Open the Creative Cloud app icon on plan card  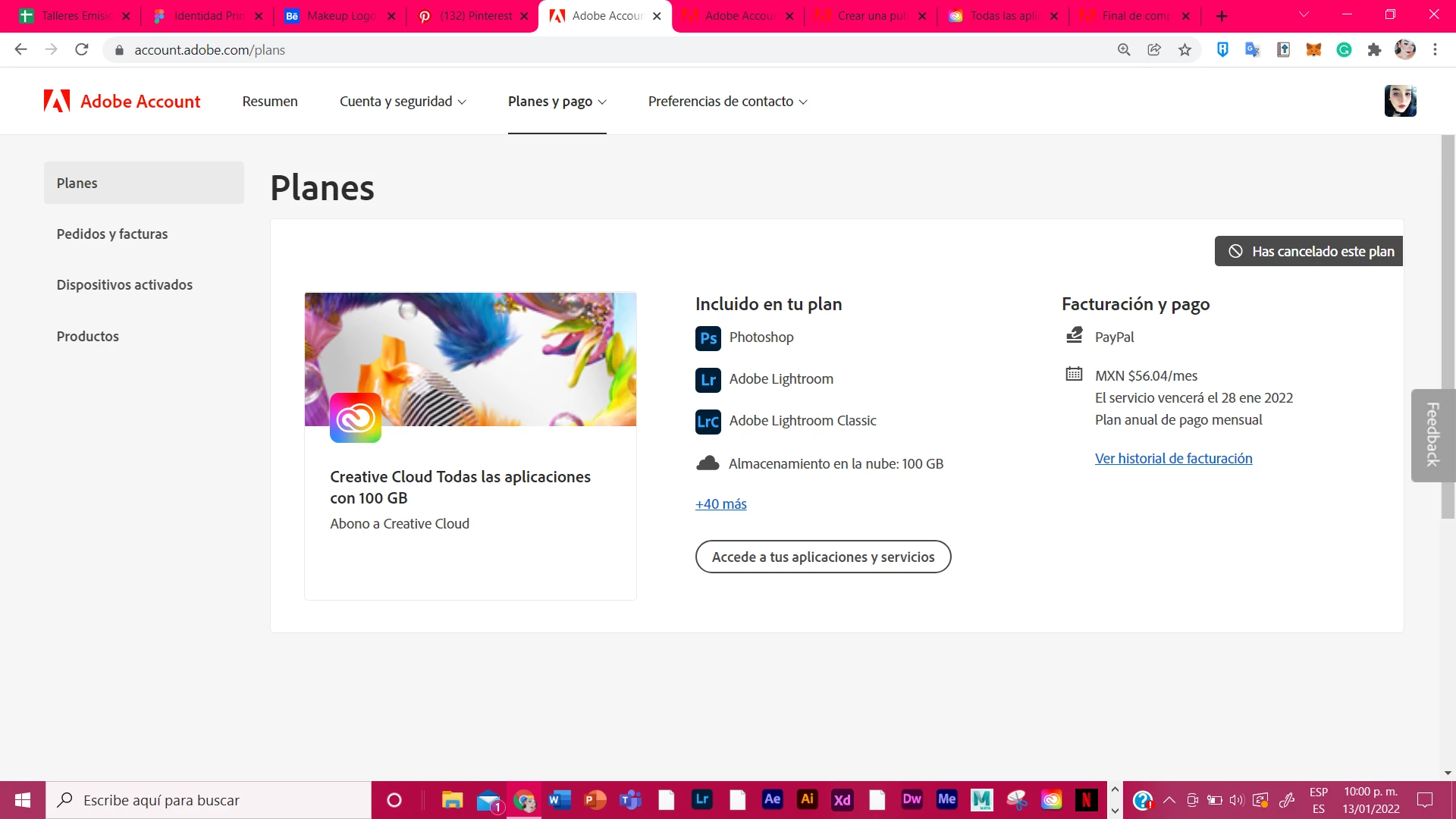(x=356, y=418)
